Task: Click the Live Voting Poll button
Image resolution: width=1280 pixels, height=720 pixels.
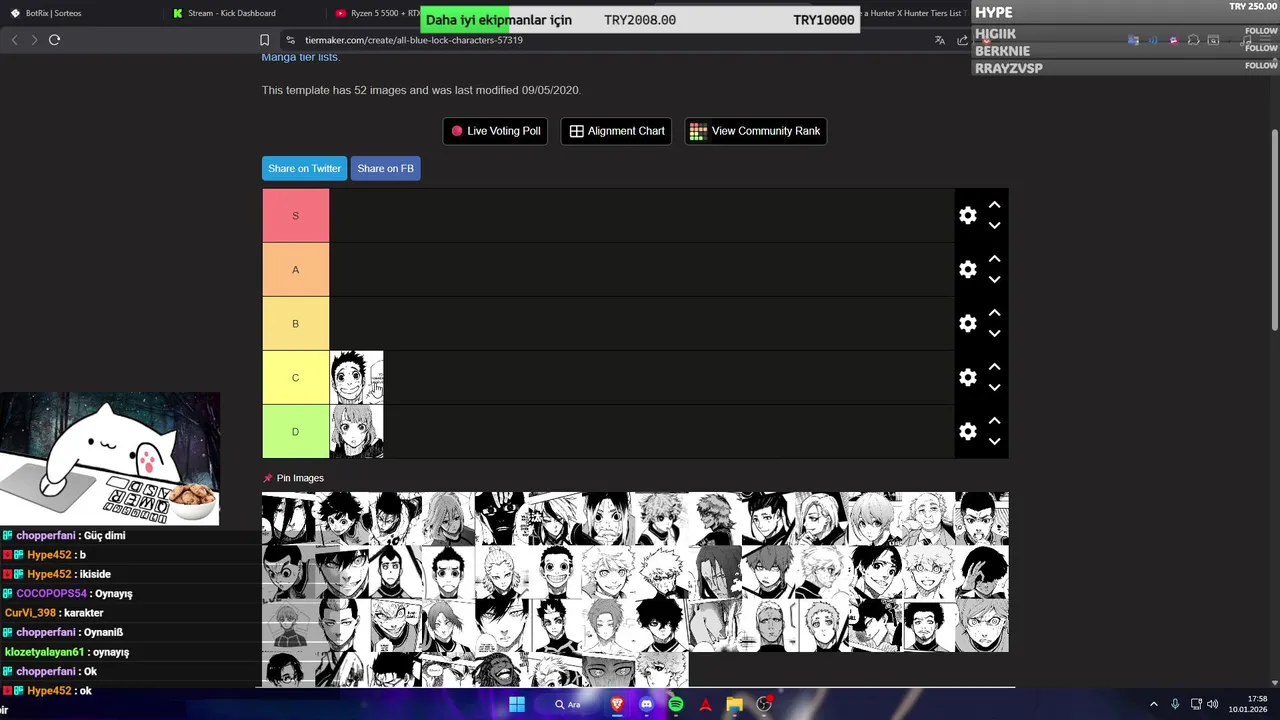Action: [x=495, y=131]
